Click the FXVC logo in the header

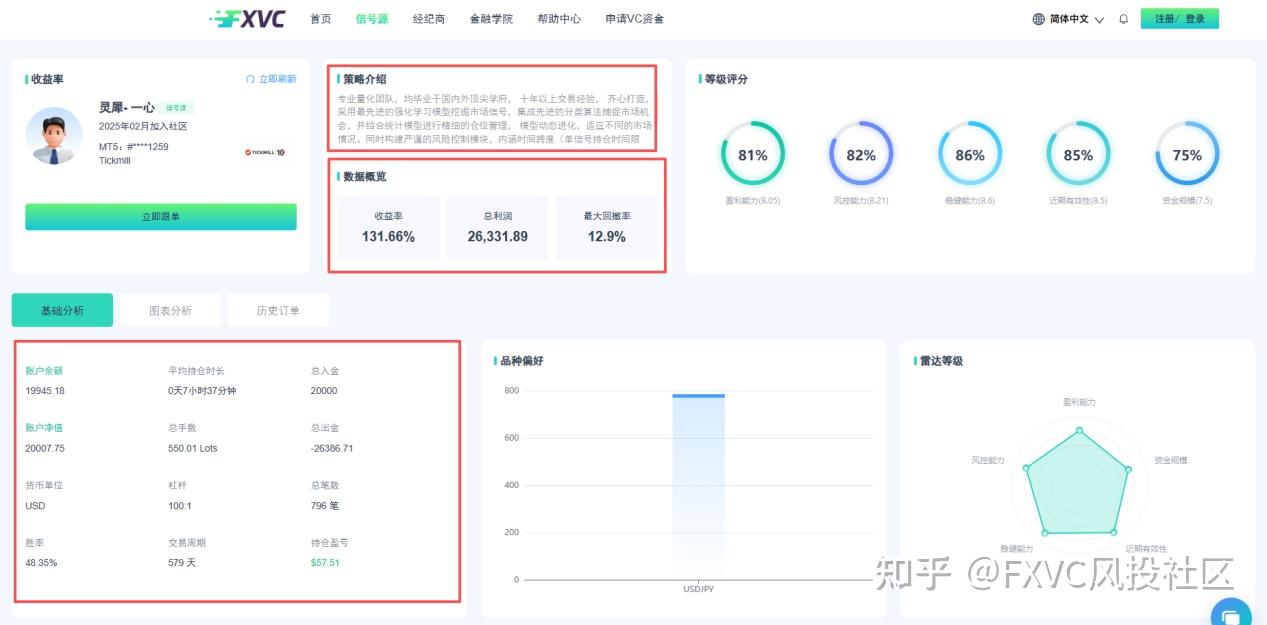coord(248,17)
